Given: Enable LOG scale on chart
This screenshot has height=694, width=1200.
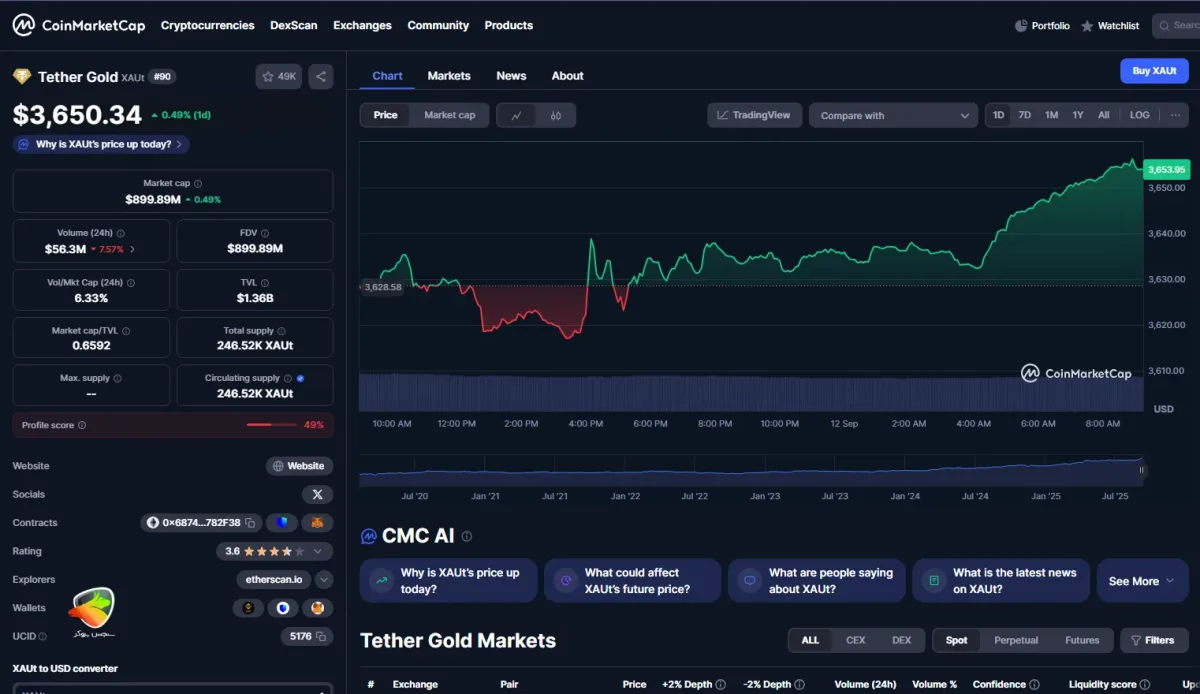Looking at the screenshot, I should click(1140, 115).
